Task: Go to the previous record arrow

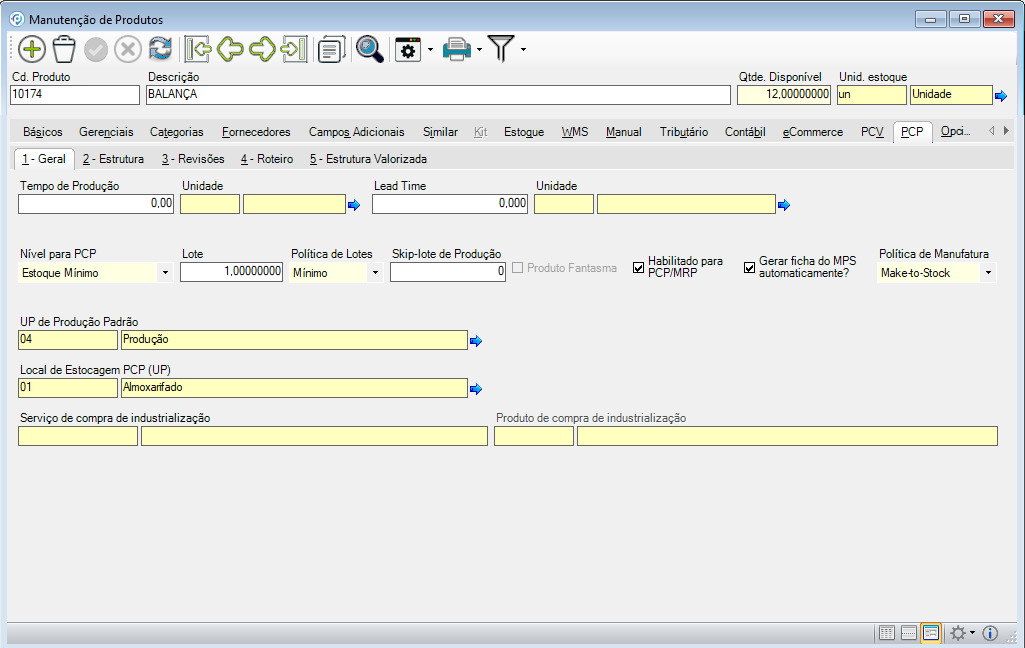Action: click(230, 49)
